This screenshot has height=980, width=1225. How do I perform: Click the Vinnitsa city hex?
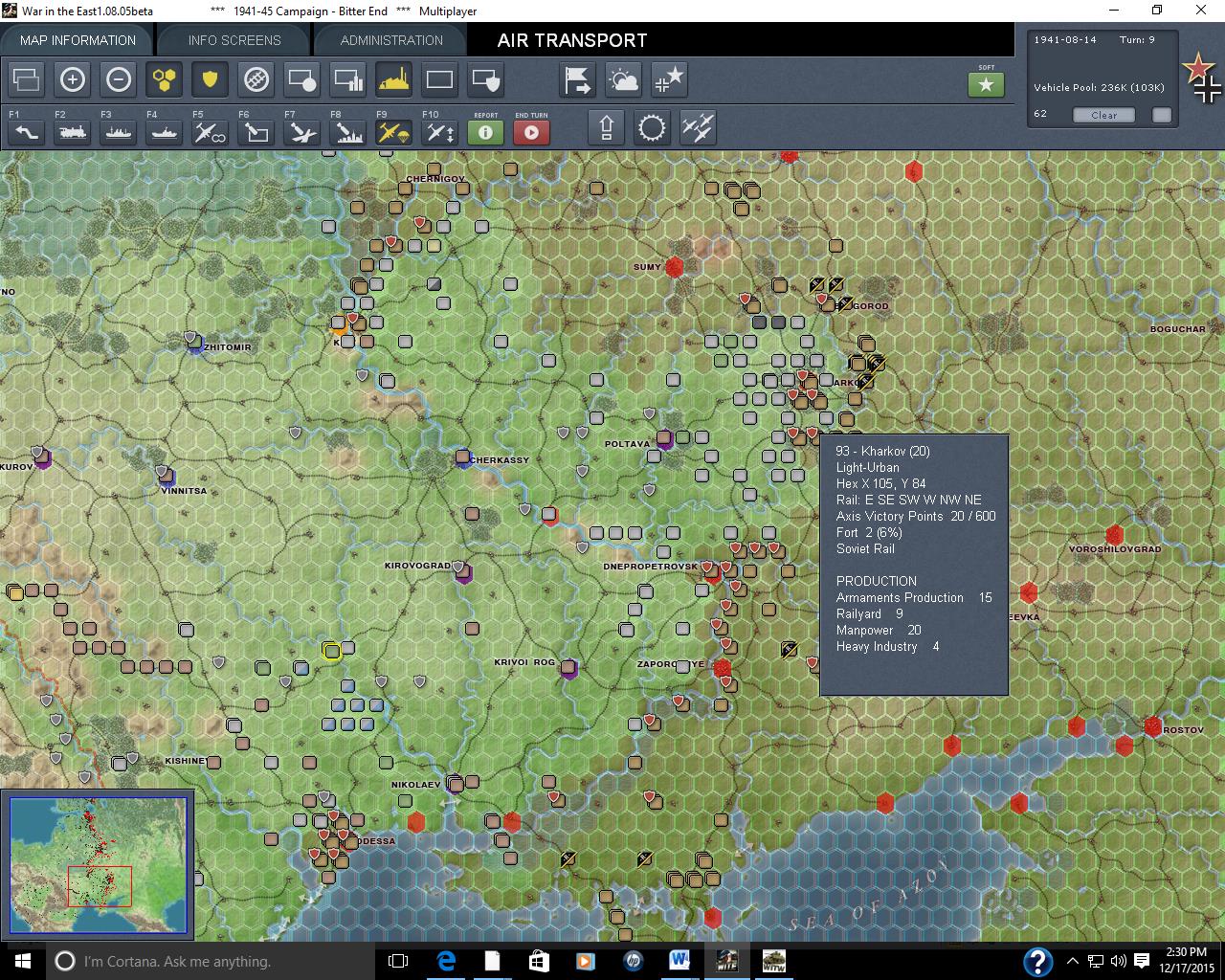(x=167, y=477)
